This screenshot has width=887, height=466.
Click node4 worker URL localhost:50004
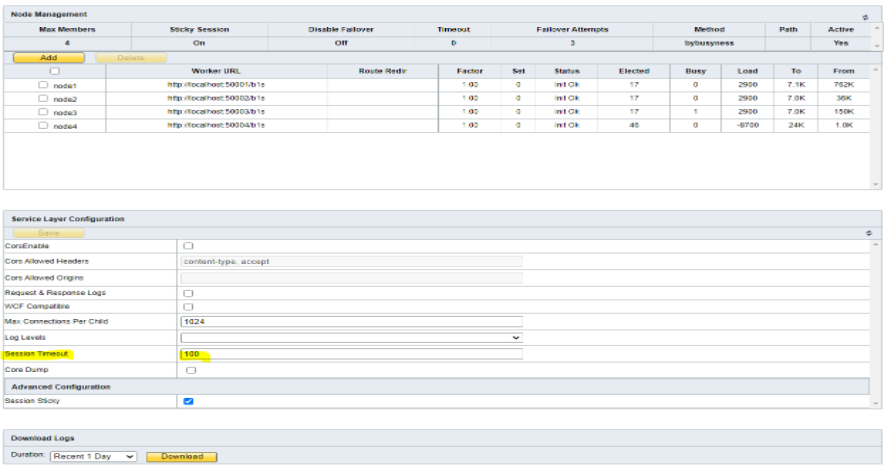pos(216,126)
